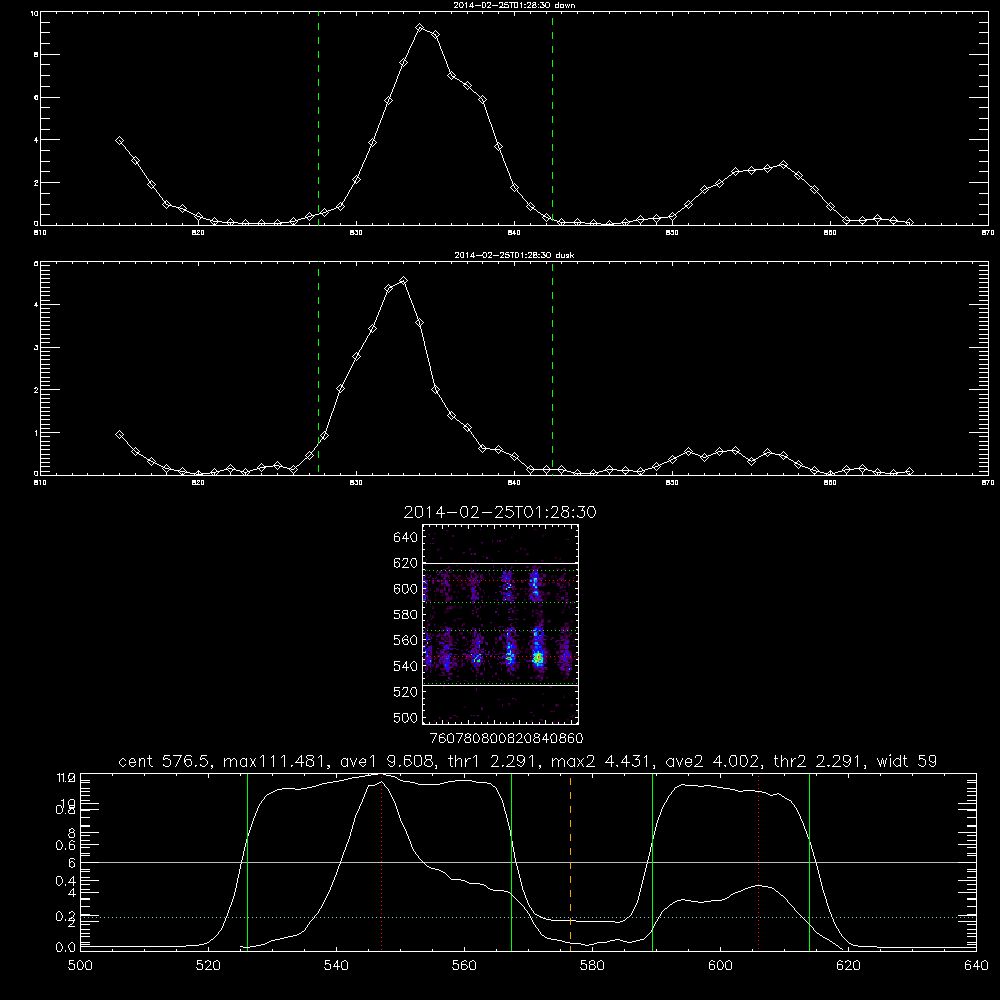Click the 'ave1 9.608' value in stats line
Viewport: 1000px width, 1000px height.
click(x=386, y=761)
